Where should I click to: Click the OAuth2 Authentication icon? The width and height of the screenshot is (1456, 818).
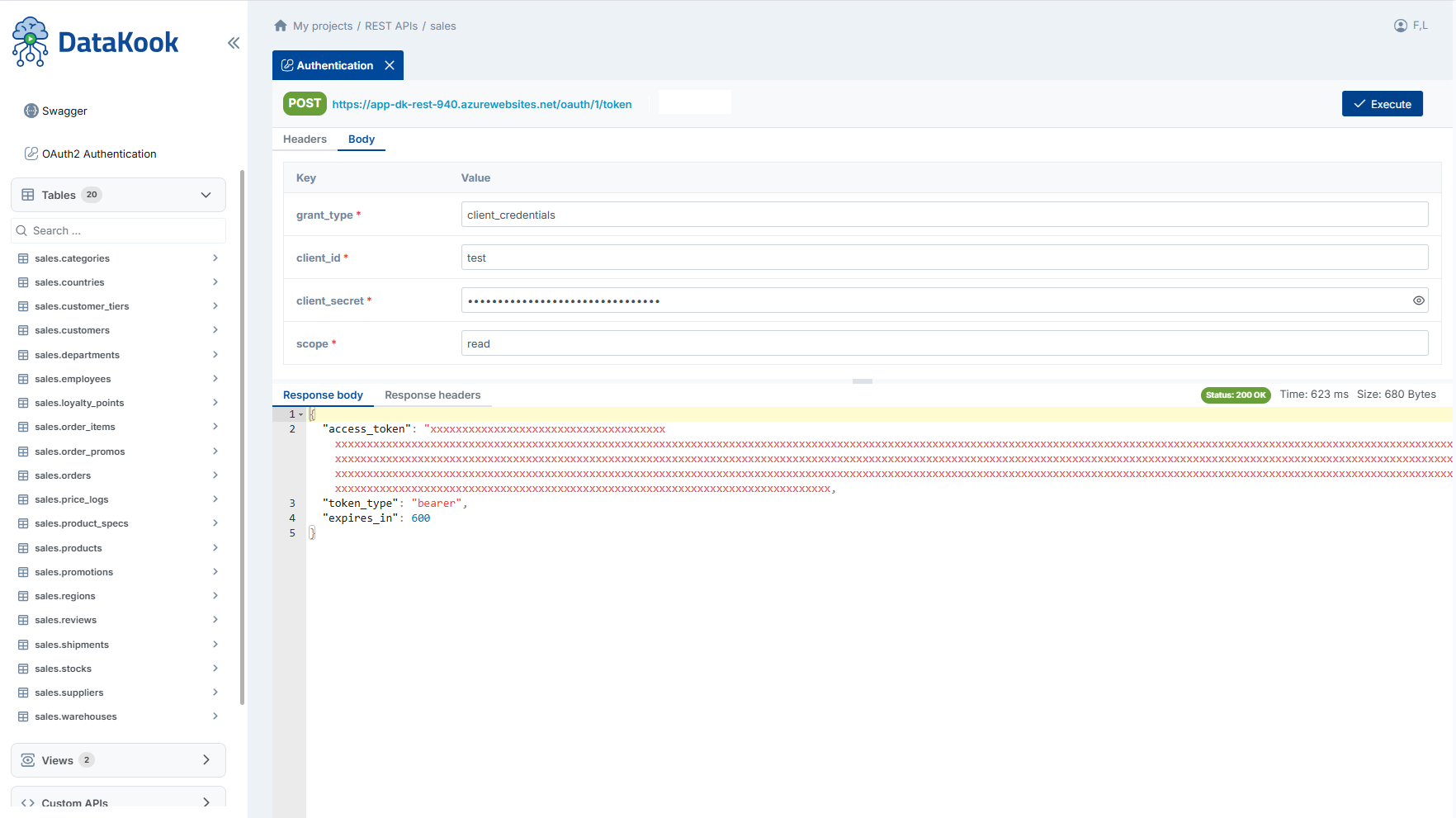[x=31, y=154]
